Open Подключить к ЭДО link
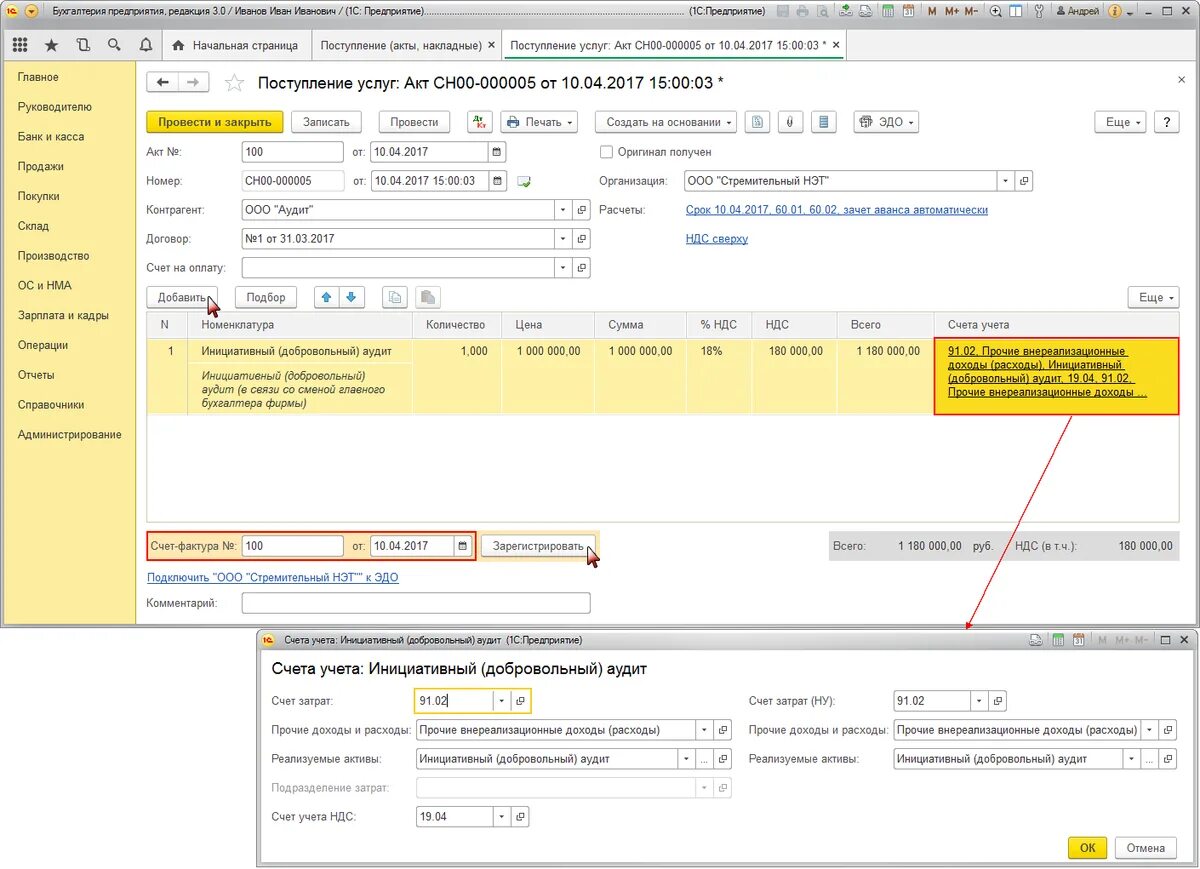Screen dimensions: 1200x869 tap(272, 577)
